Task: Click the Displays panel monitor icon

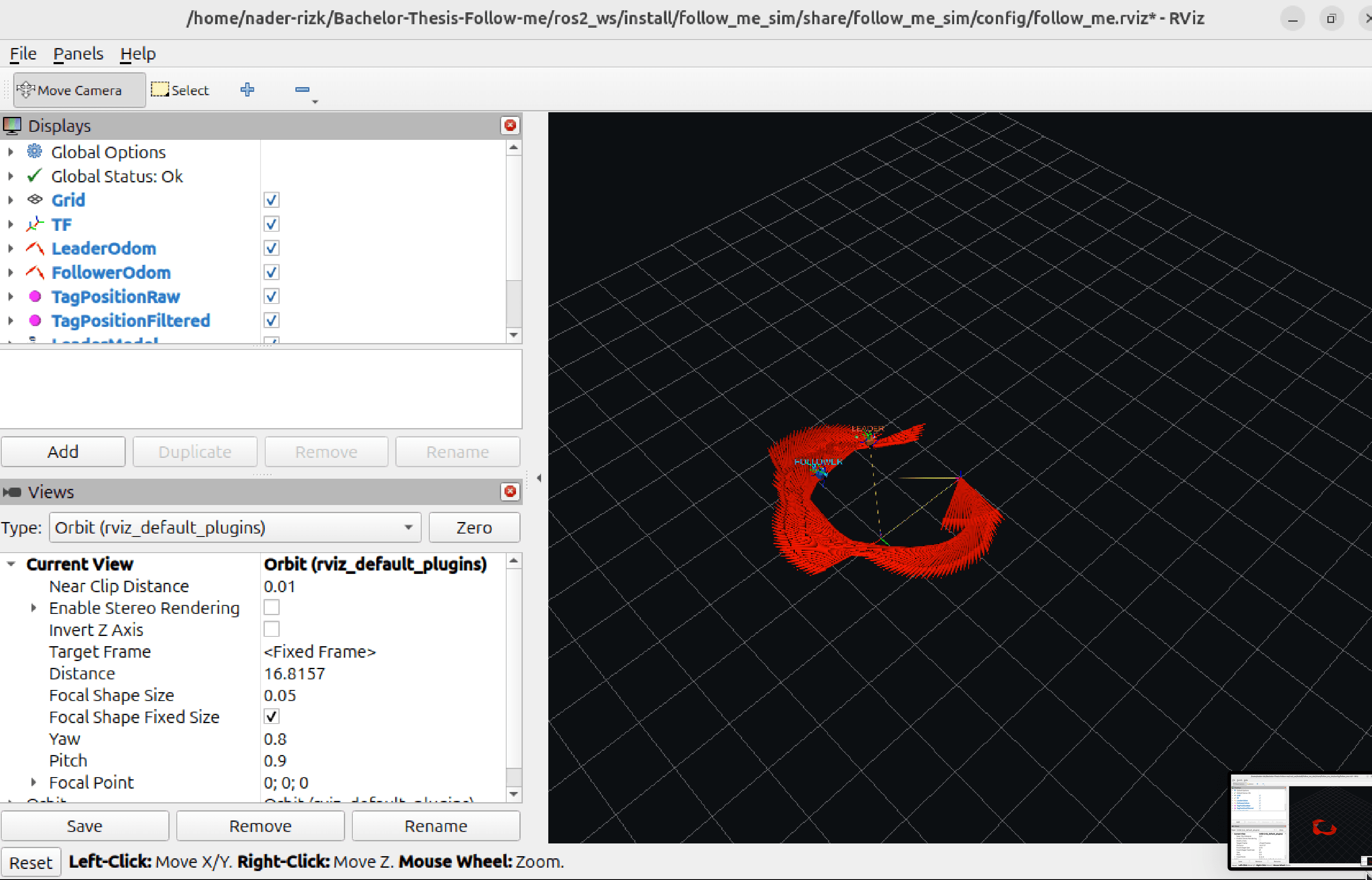Action: point(12,125)
